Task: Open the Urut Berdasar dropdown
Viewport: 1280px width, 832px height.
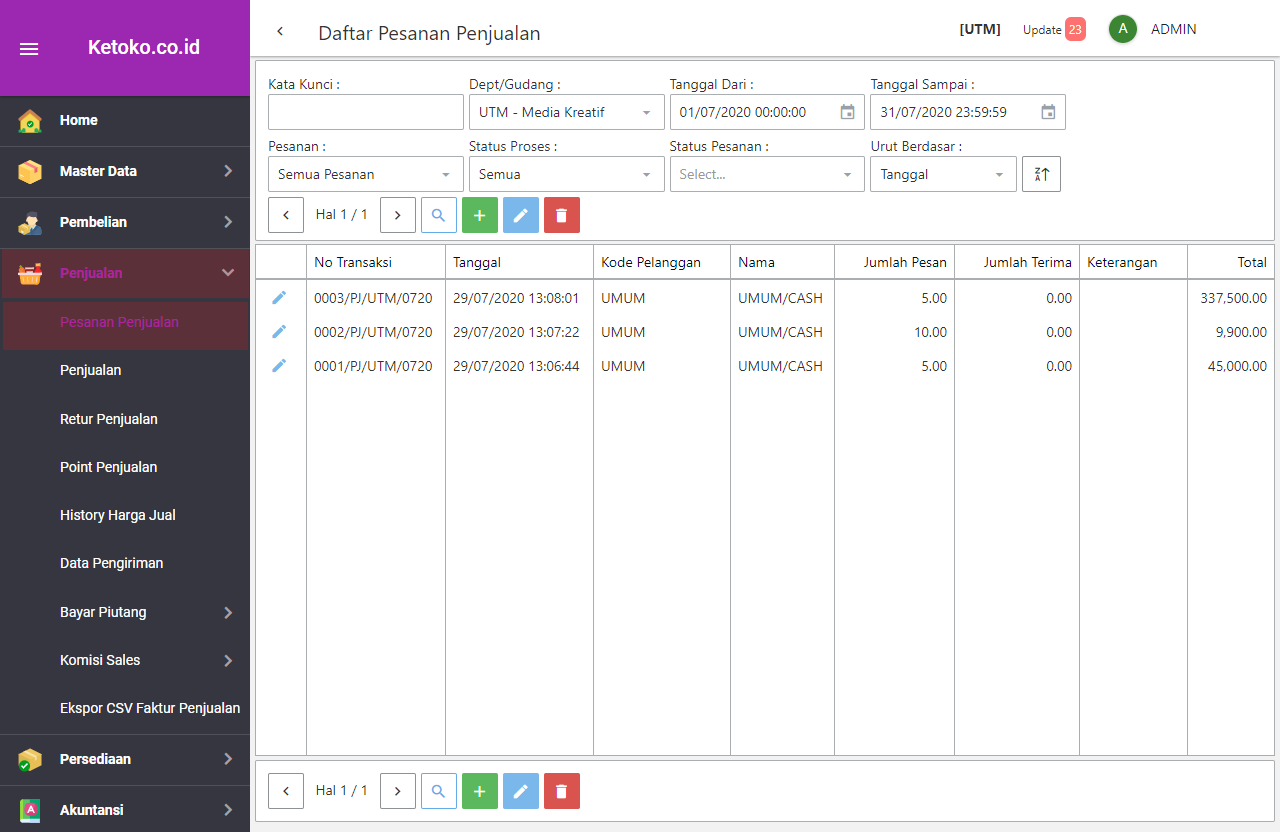Action: click(942, 174)
